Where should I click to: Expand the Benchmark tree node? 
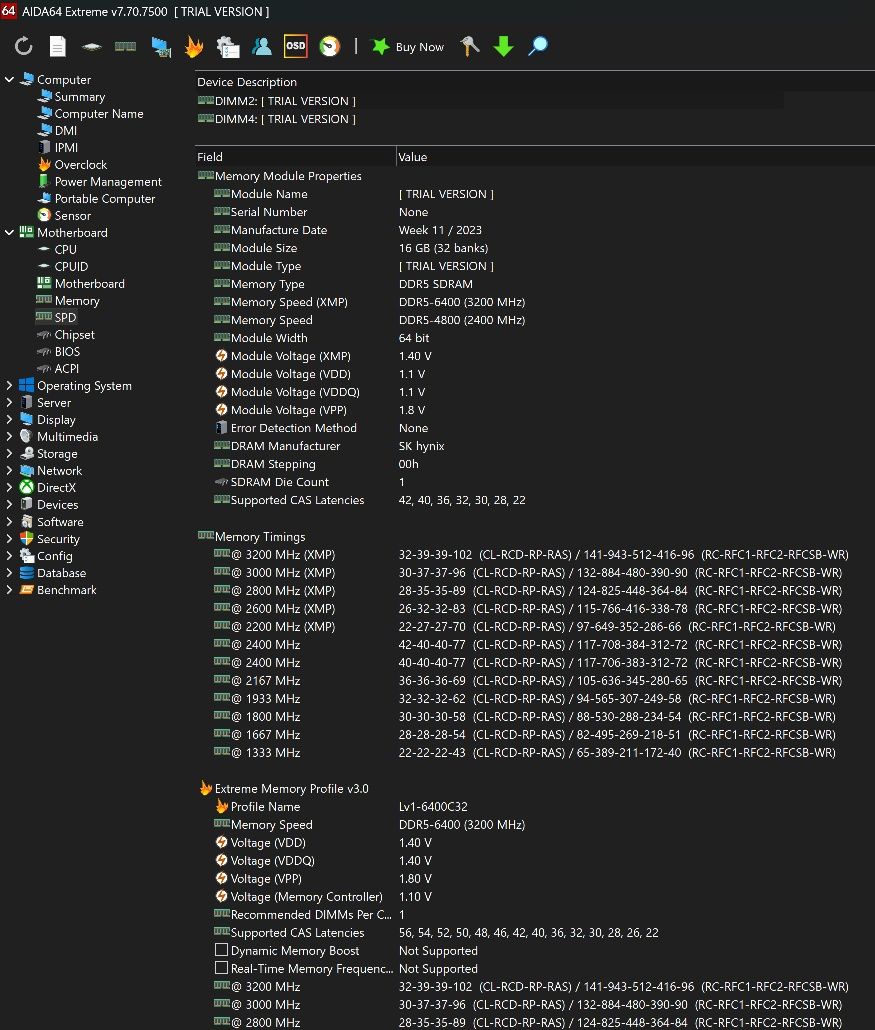(9, 590)
